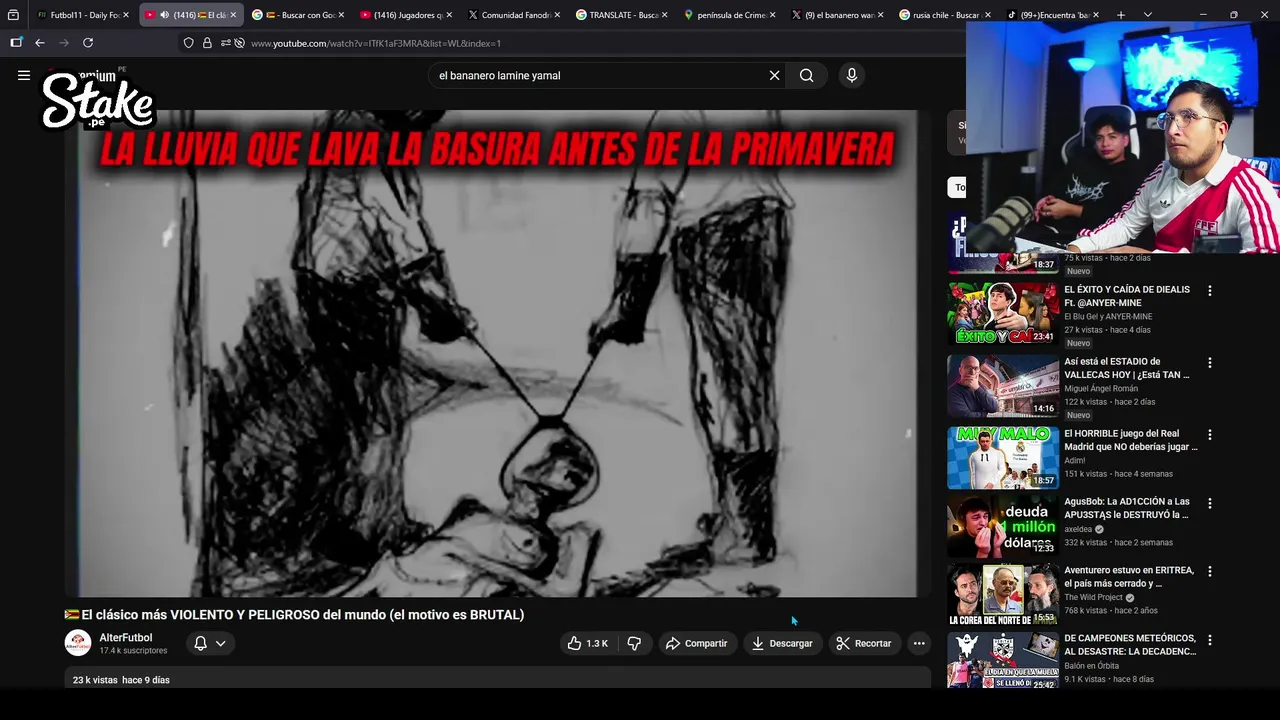Click the padlock site security icon
1280x720 pixels.
coord(207,43)
